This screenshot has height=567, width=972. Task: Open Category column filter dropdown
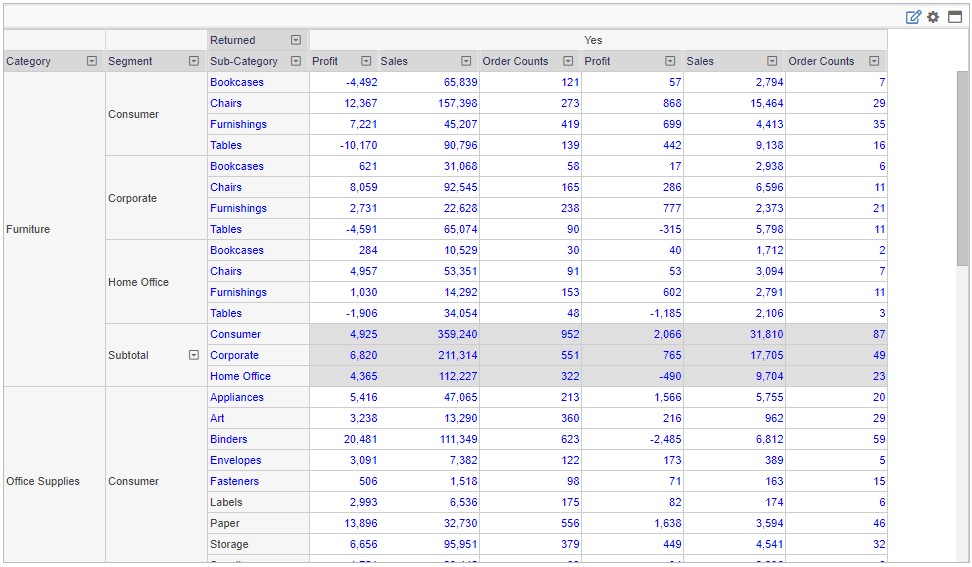(92, 61)
